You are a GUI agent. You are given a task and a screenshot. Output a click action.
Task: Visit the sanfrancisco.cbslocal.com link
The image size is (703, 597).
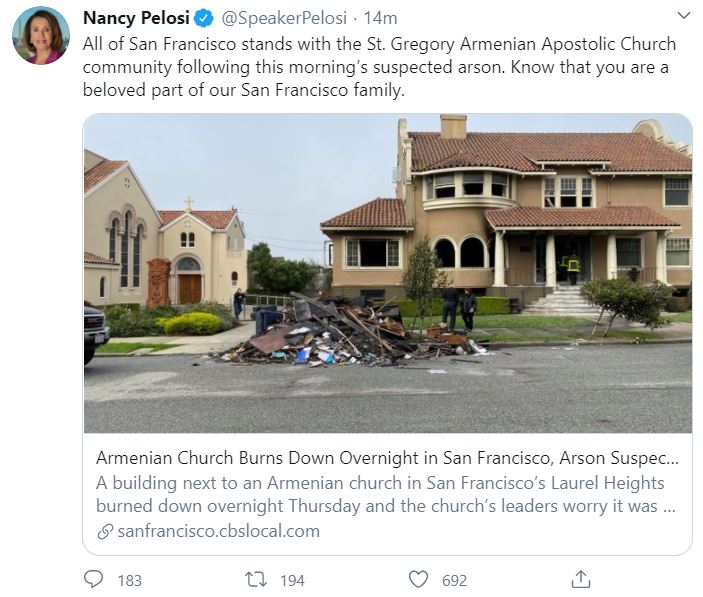click(218, 531)
